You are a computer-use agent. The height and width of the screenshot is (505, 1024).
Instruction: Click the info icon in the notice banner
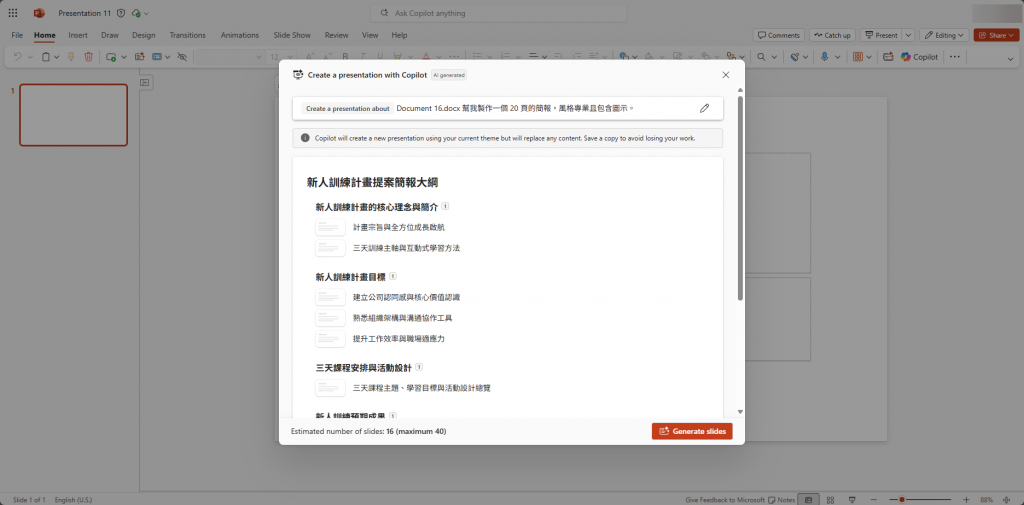305,138
